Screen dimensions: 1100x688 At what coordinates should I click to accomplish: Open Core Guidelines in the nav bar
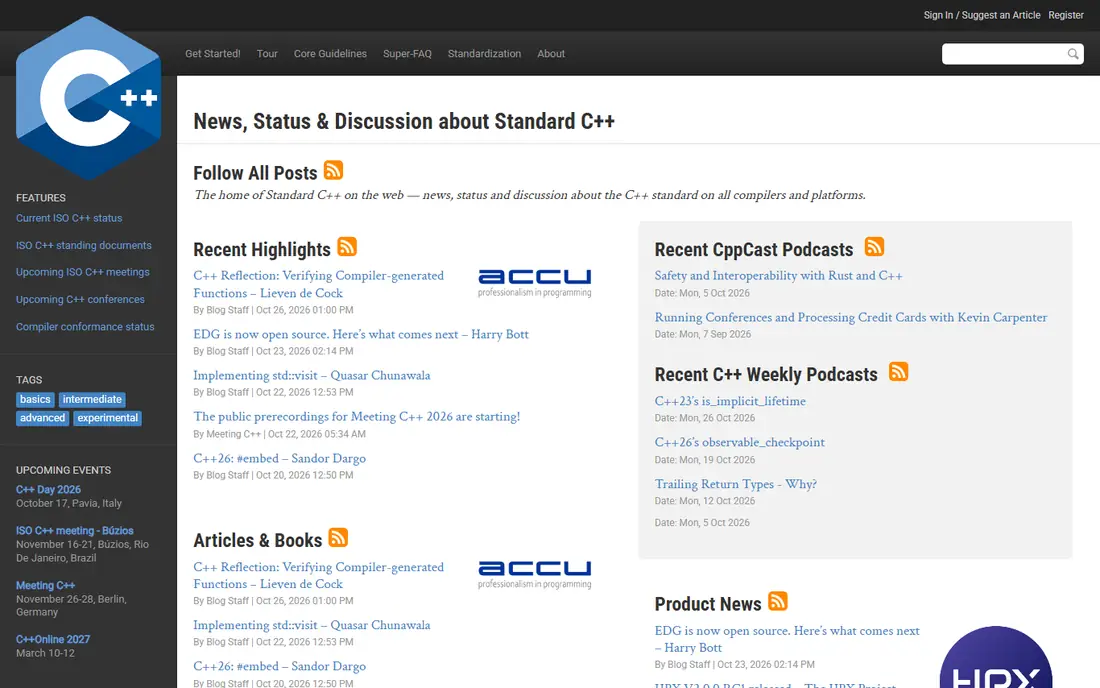tap(330, 53)
